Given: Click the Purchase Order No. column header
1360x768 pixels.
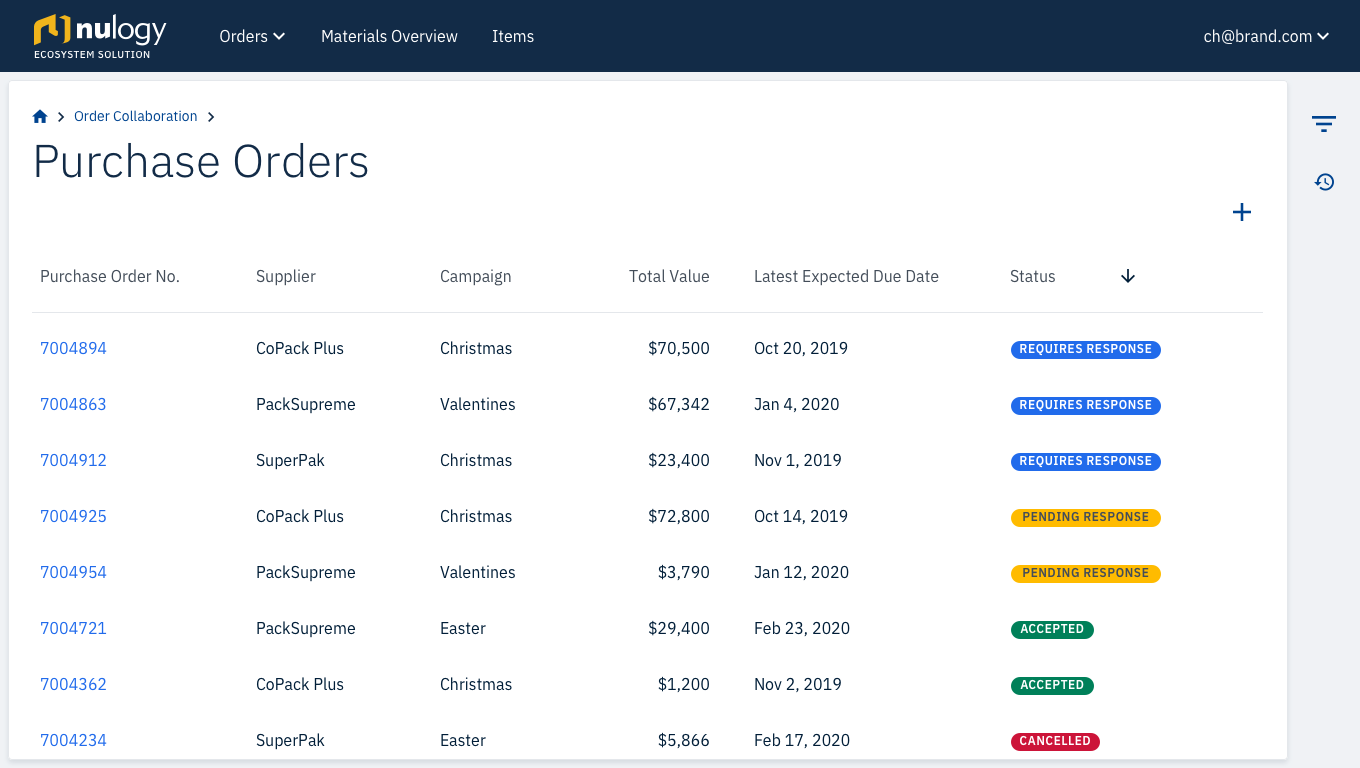Looking at the screenshot, I should click(x=110, y=276).
